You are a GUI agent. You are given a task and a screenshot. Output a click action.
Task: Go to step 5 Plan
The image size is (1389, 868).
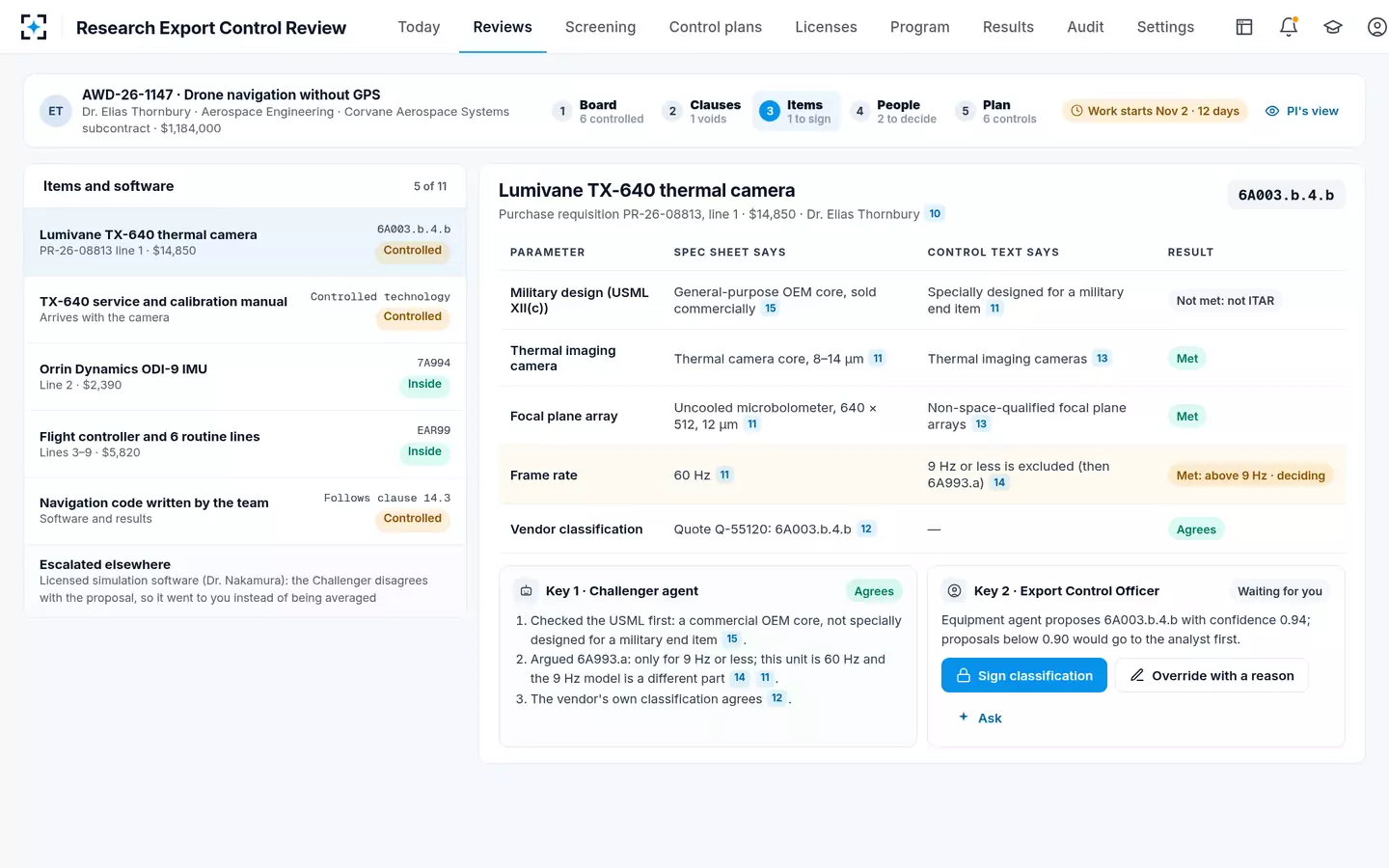coord(996,111)
